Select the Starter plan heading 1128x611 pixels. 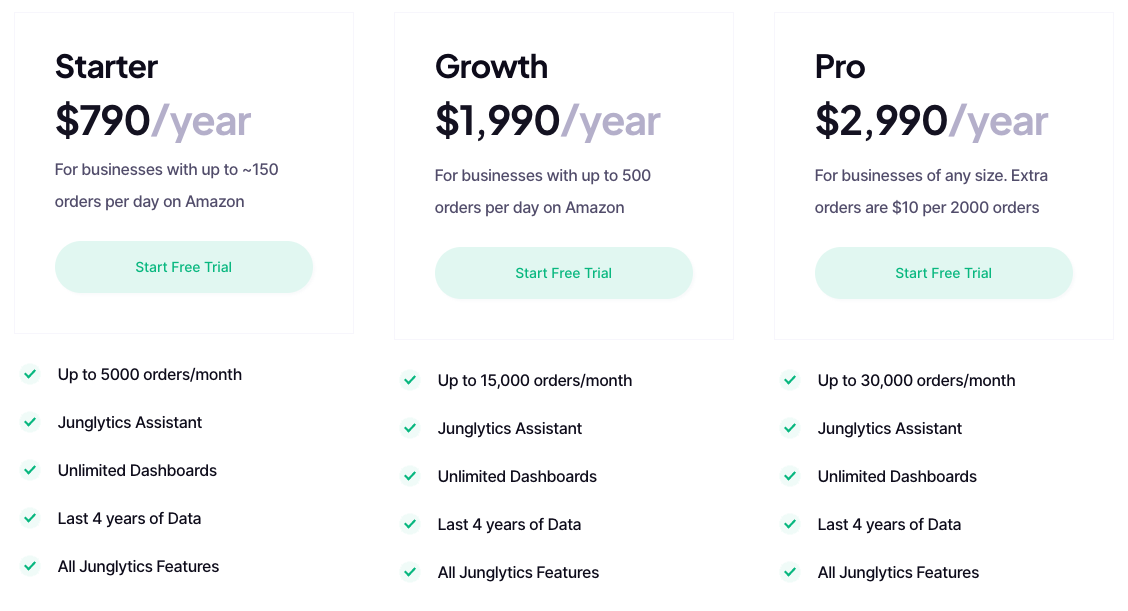click(107, 67)
